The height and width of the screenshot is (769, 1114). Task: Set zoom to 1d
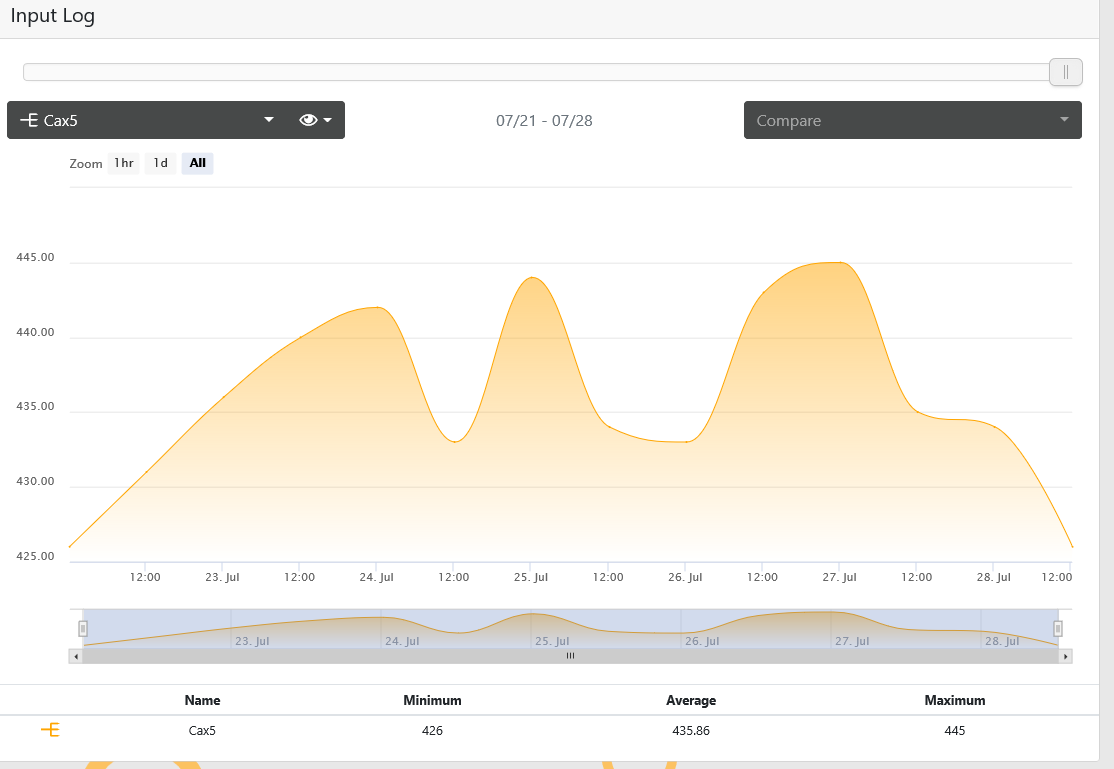pos(161,163)
